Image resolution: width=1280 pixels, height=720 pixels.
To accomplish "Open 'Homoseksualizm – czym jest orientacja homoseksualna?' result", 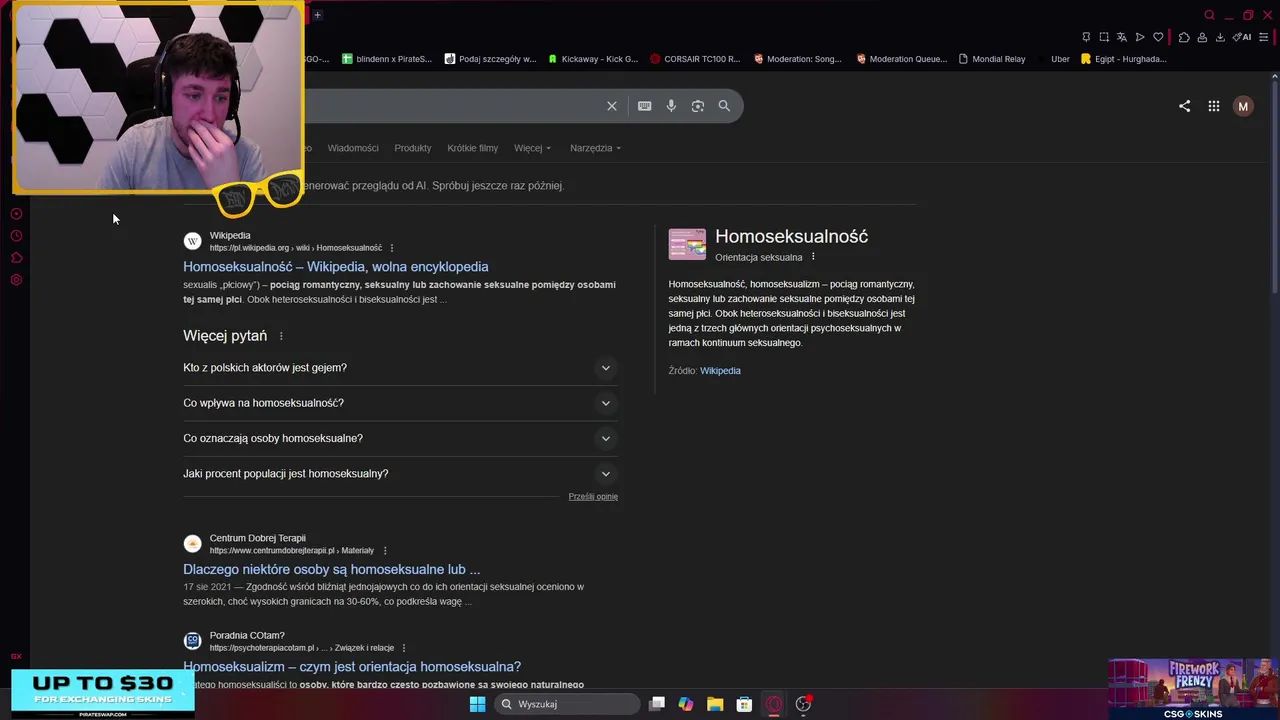I will tap(352, 667).
